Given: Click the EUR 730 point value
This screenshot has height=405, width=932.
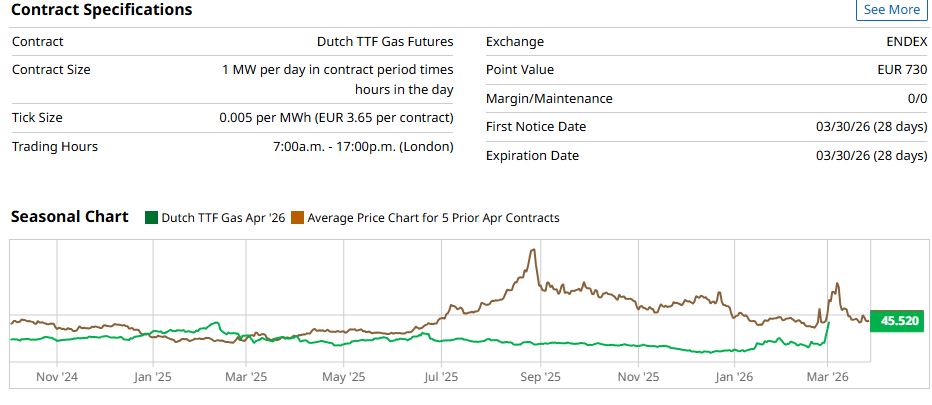Looking at the screenshot, I should point(898,70).
